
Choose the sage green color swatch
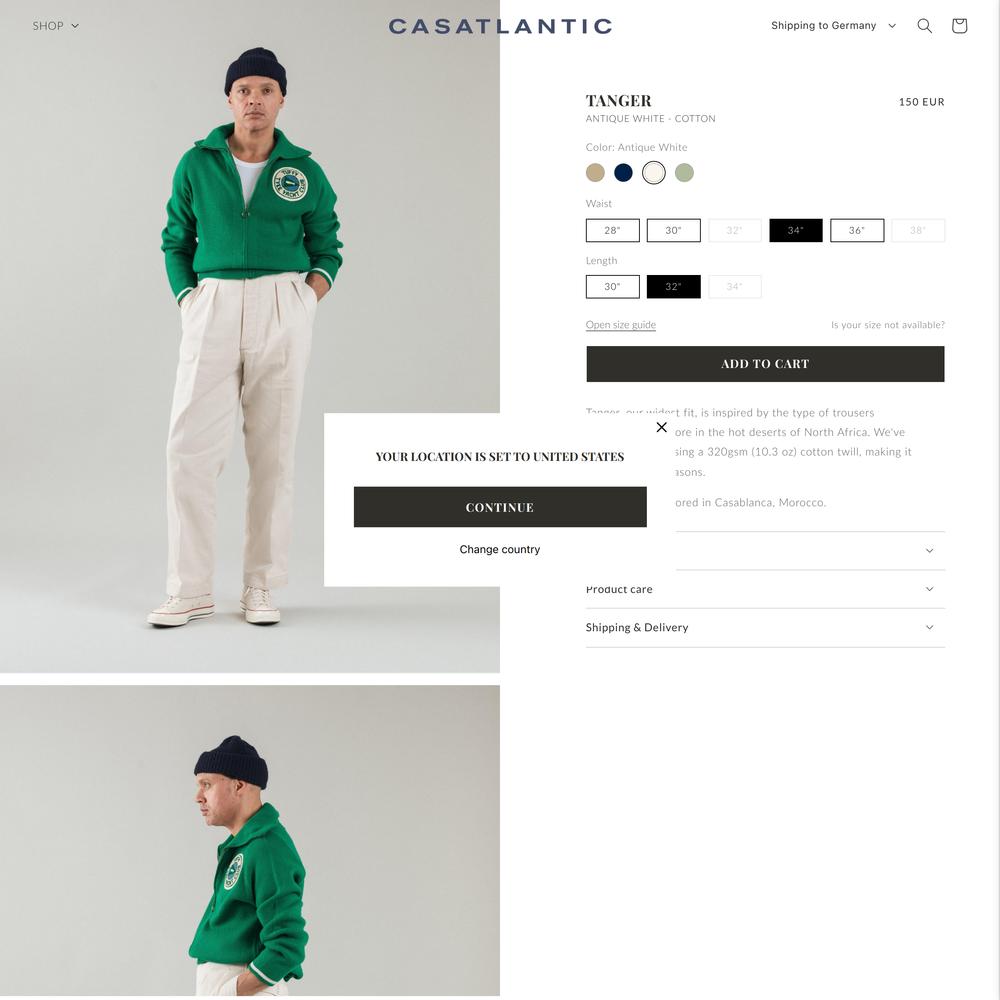point(684,173)
